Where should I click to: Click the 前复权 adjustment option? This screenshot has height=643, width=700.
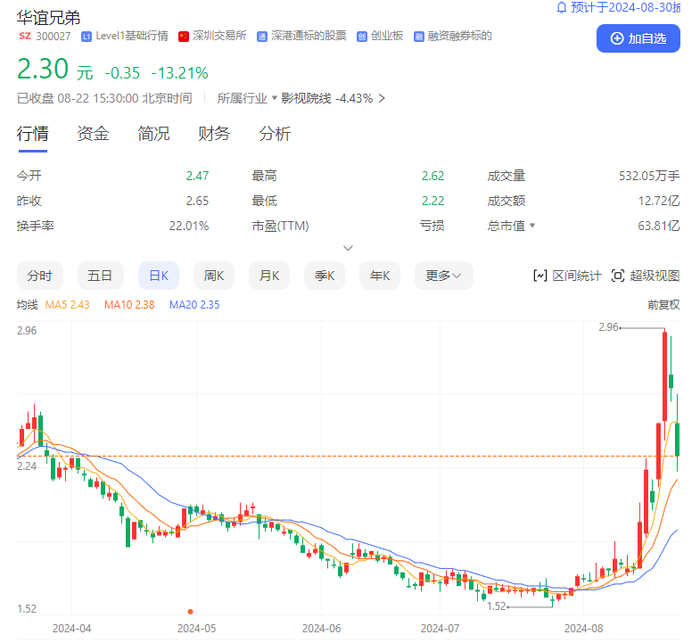point(664,305)
